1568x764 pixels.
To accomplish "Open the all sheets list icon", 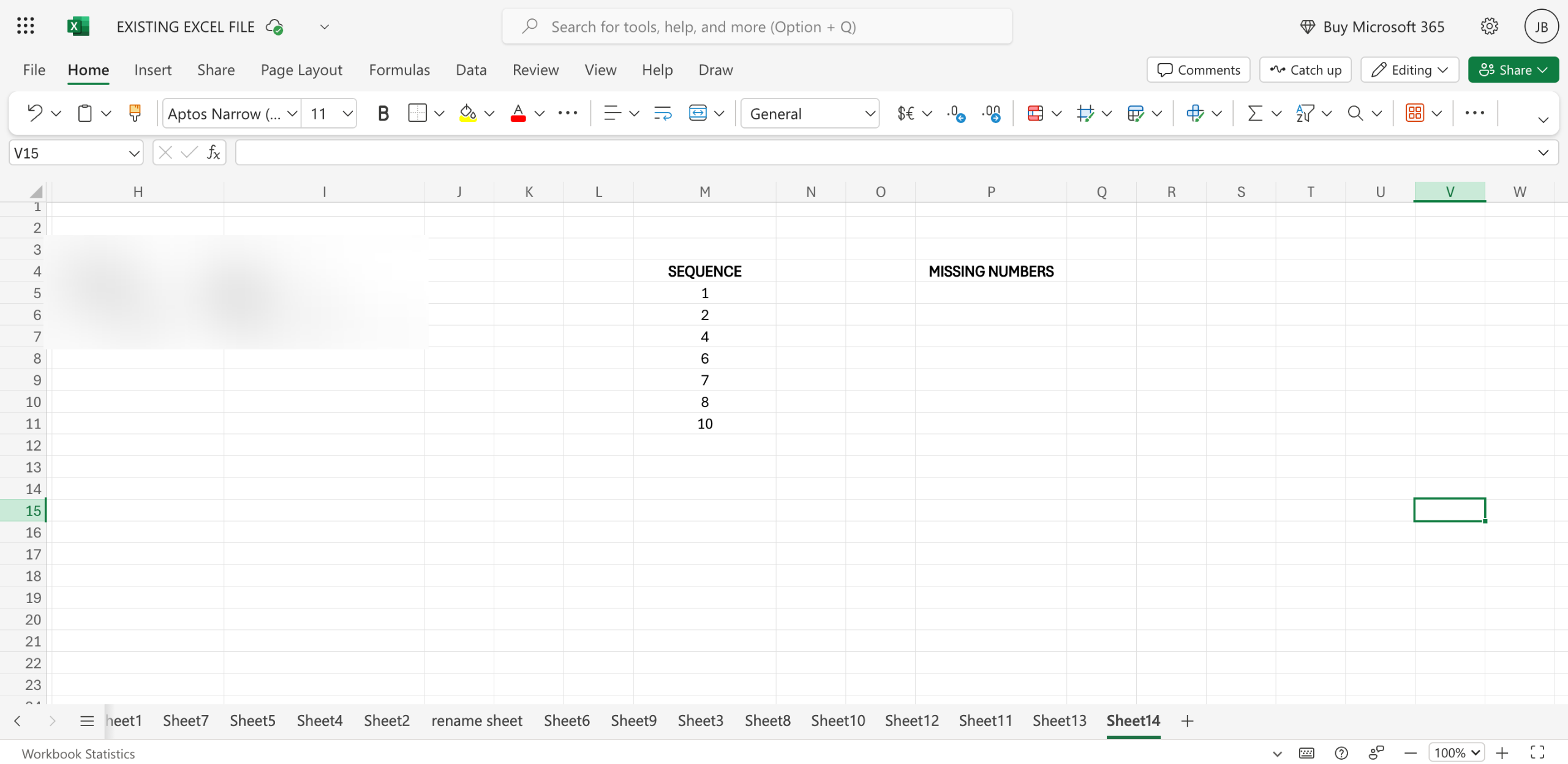I will (86, 721).
